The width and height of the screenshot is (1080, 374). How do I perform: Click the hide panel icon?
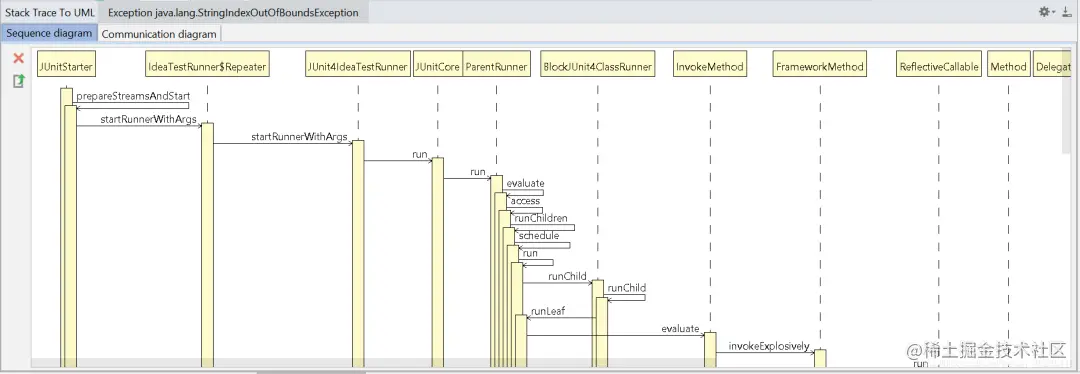coord(1068,12)
